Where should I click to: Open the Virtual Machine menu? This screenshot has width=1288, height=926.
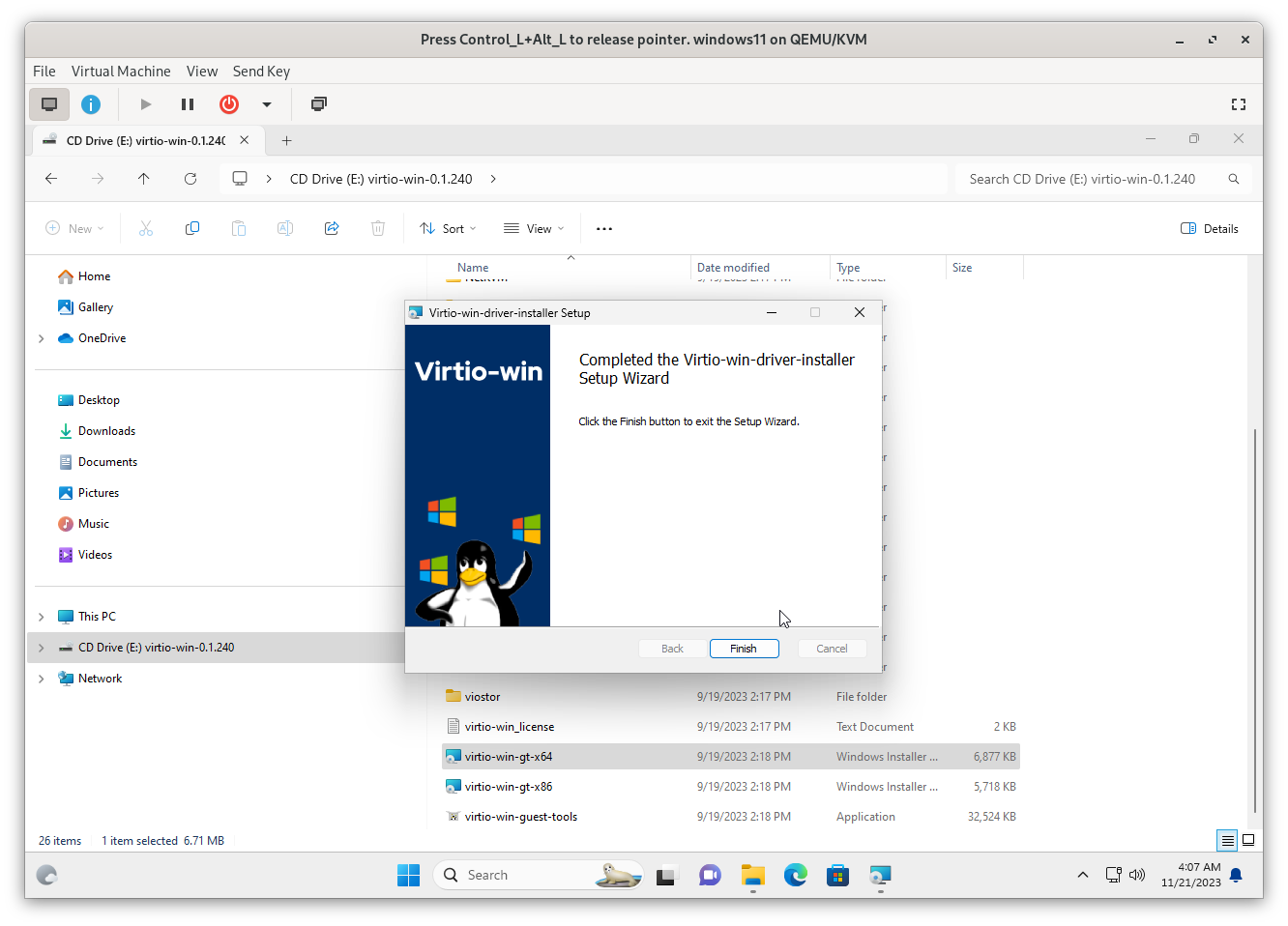121,72
